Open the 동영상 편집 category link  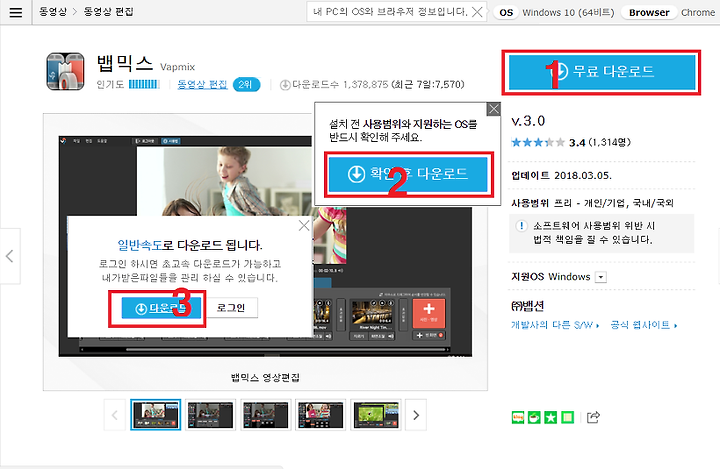click(x=202, y=85)
